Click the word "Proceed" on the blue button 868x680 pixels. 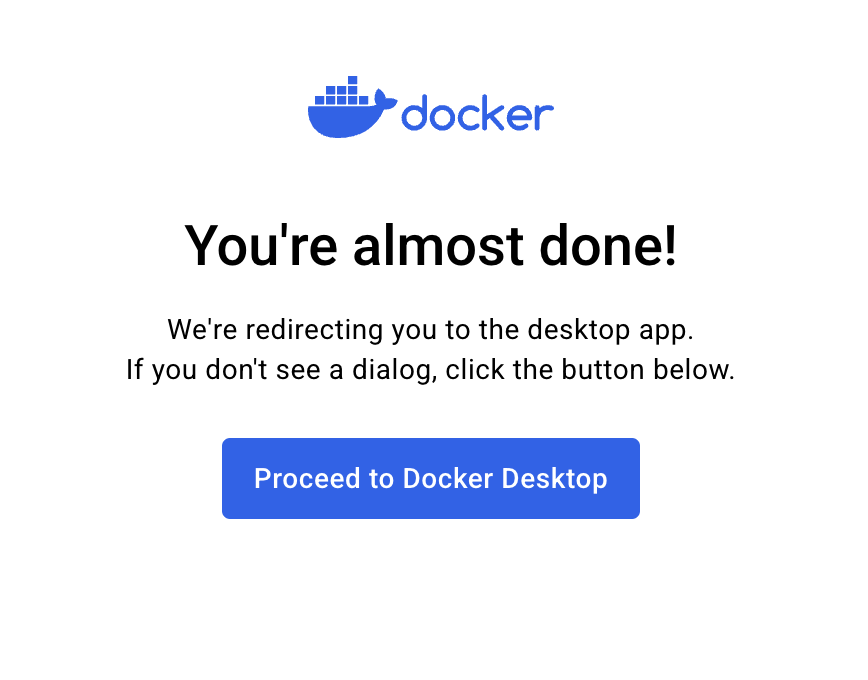307,478
